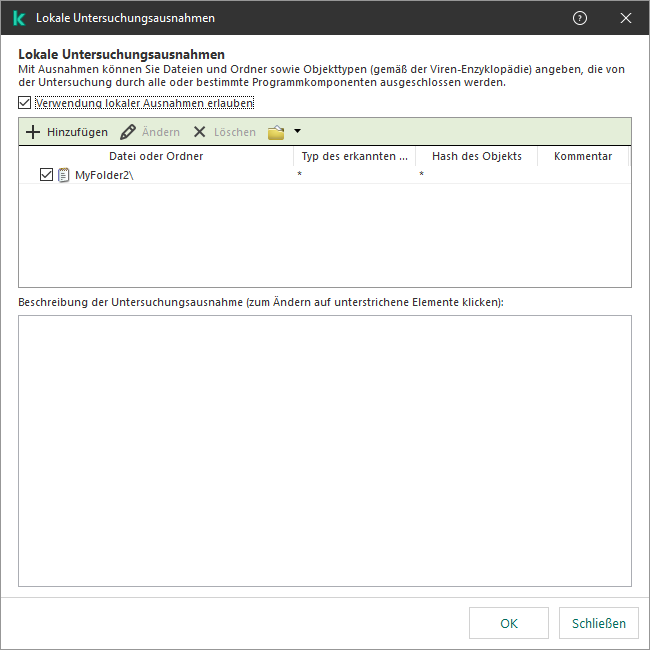Add a new exclusion with Hinzufügen

[66, 132]
